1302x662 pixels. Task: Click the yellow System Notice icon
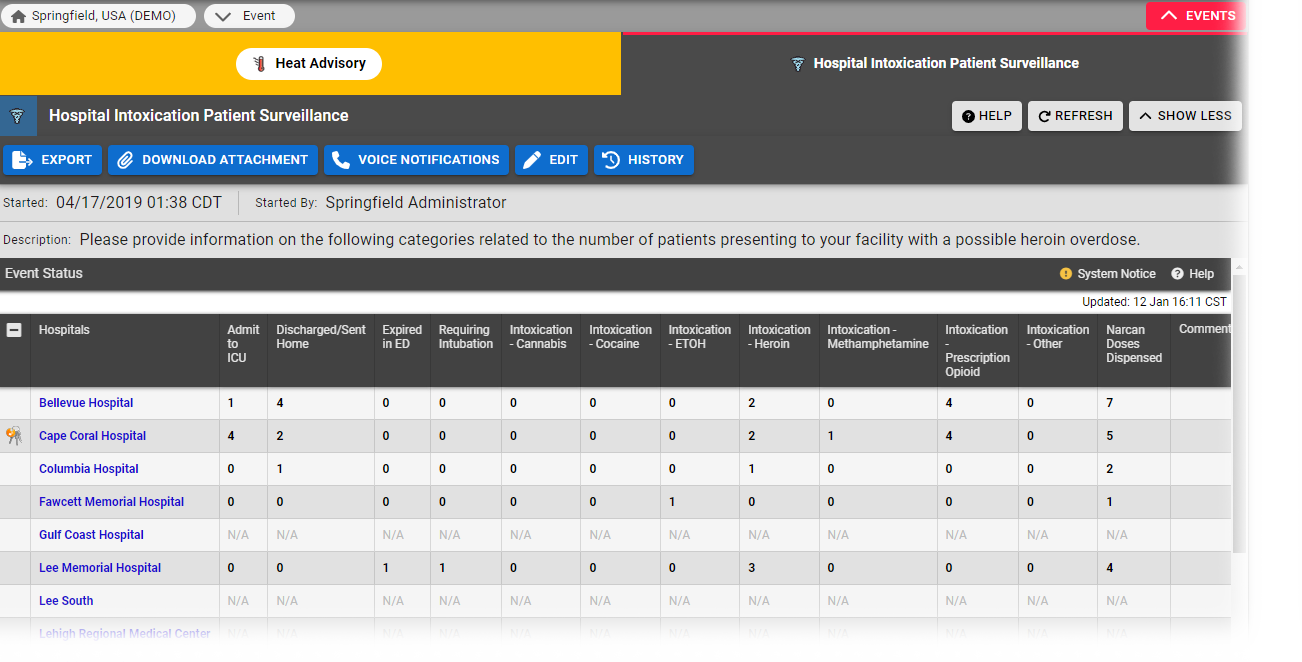tap(1066, 274)
